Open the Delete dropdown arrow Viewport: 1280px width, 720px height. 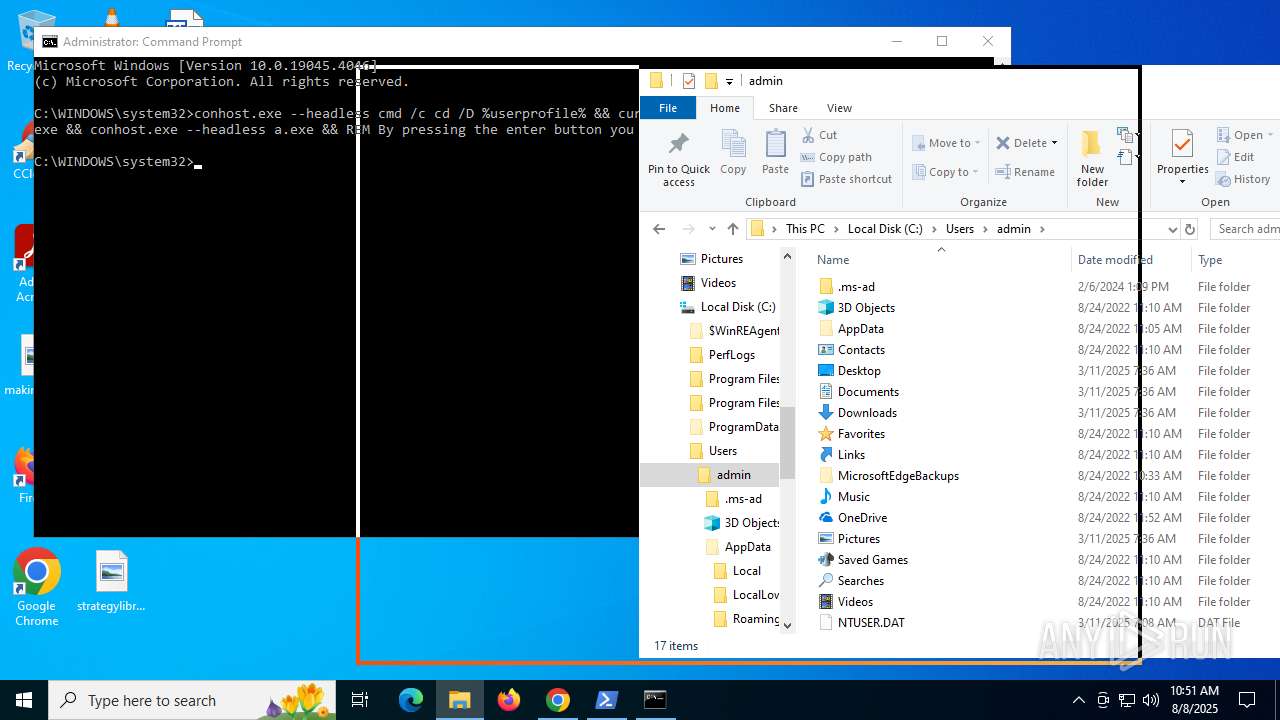coord(1054,143)
